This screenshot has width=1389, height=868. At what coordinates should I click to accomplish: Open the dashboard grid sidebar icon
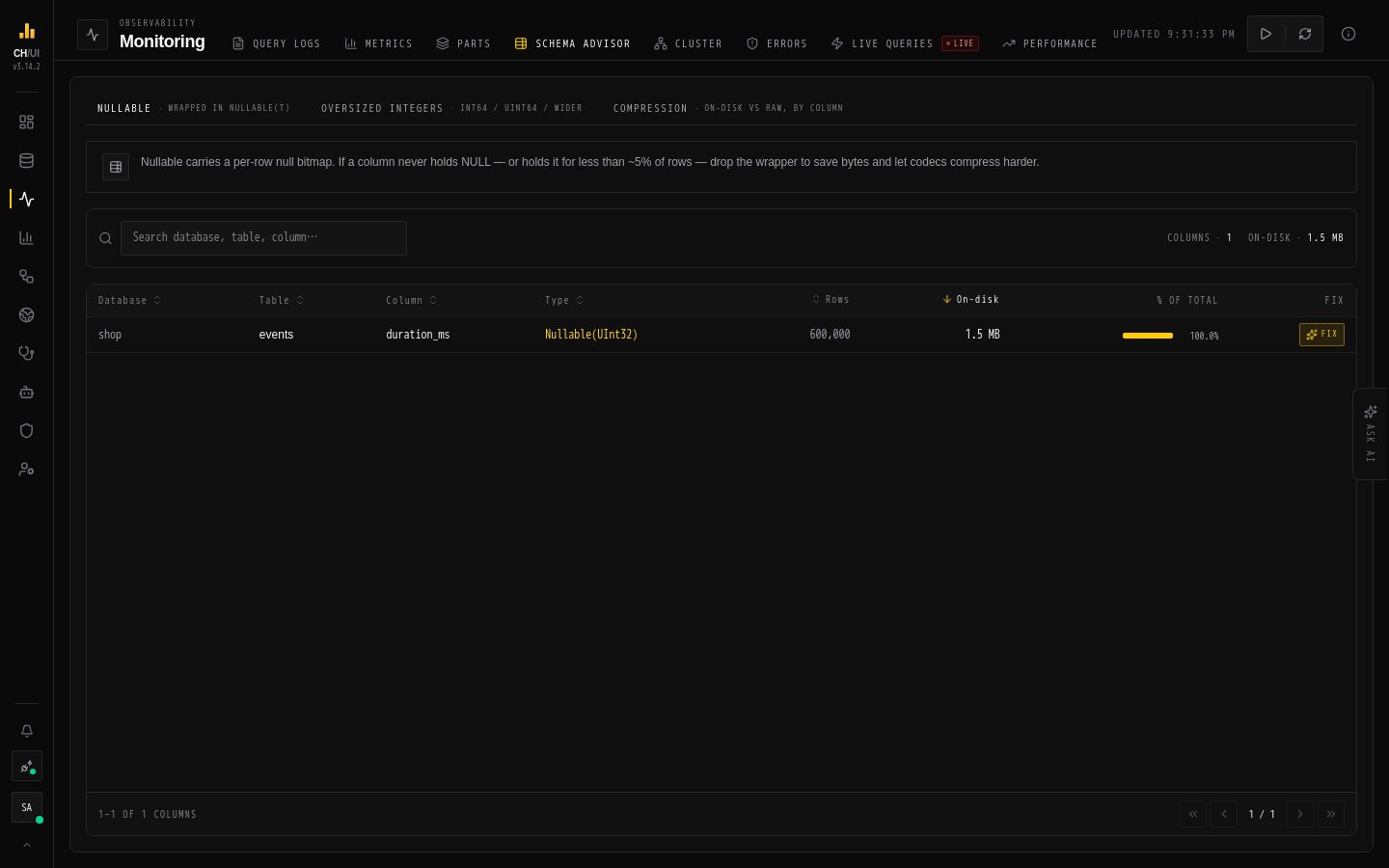tap(26, 122)
